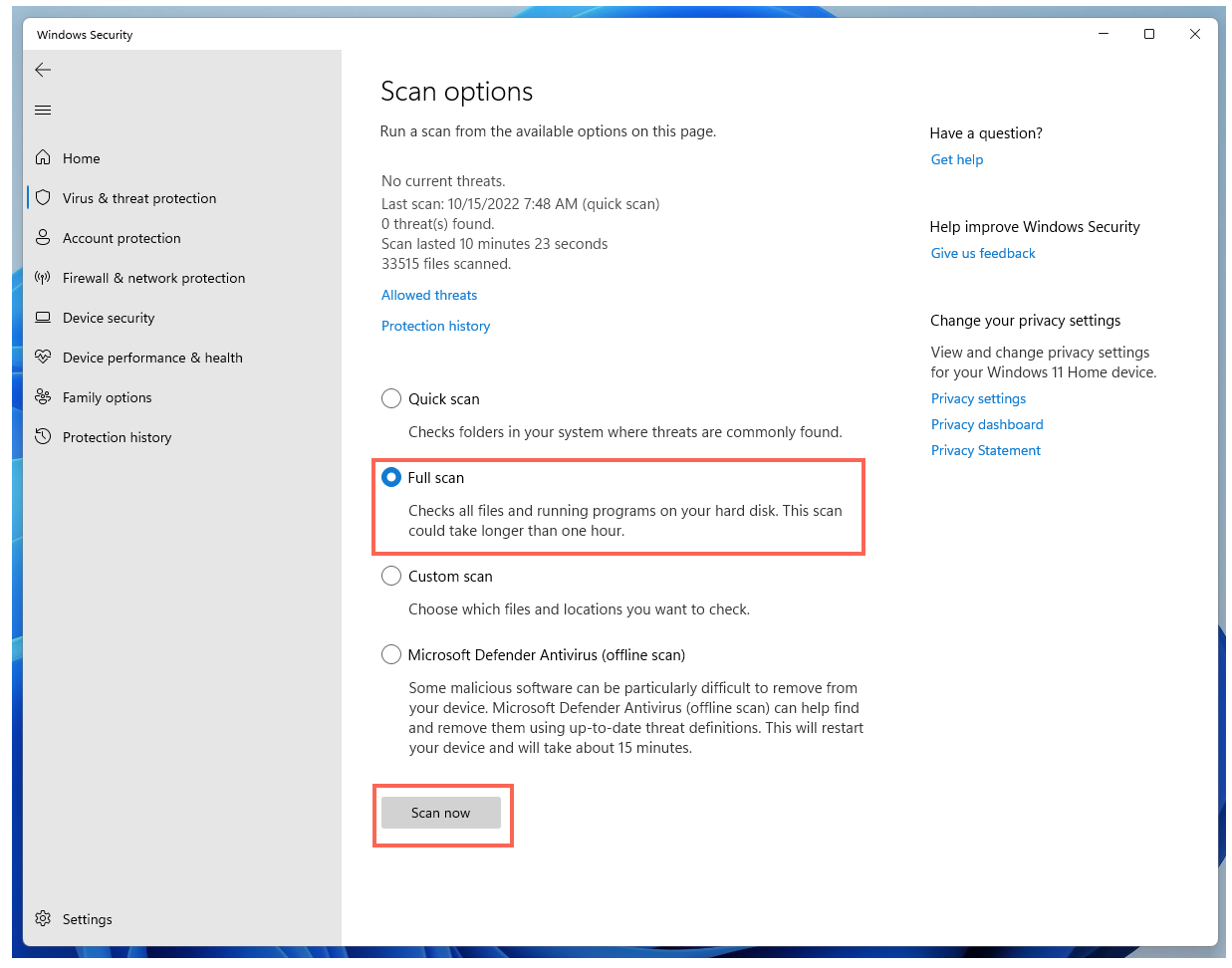Click the Family options people icon
This screenshot has height=968, width=1232.
click(x=43, y=396)
